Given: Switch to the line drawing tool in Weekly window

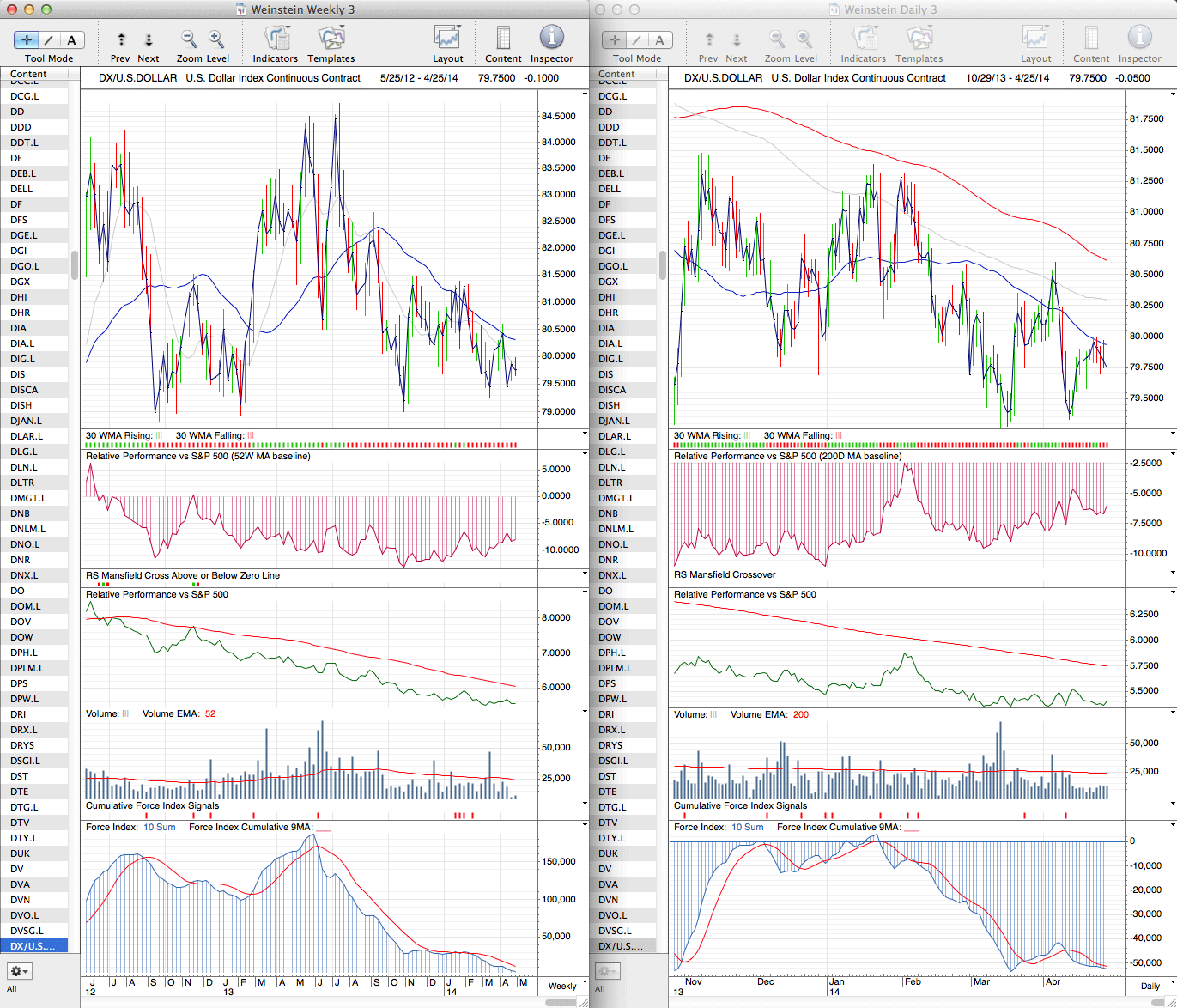Looking at the screenshot, I should 49,39.
